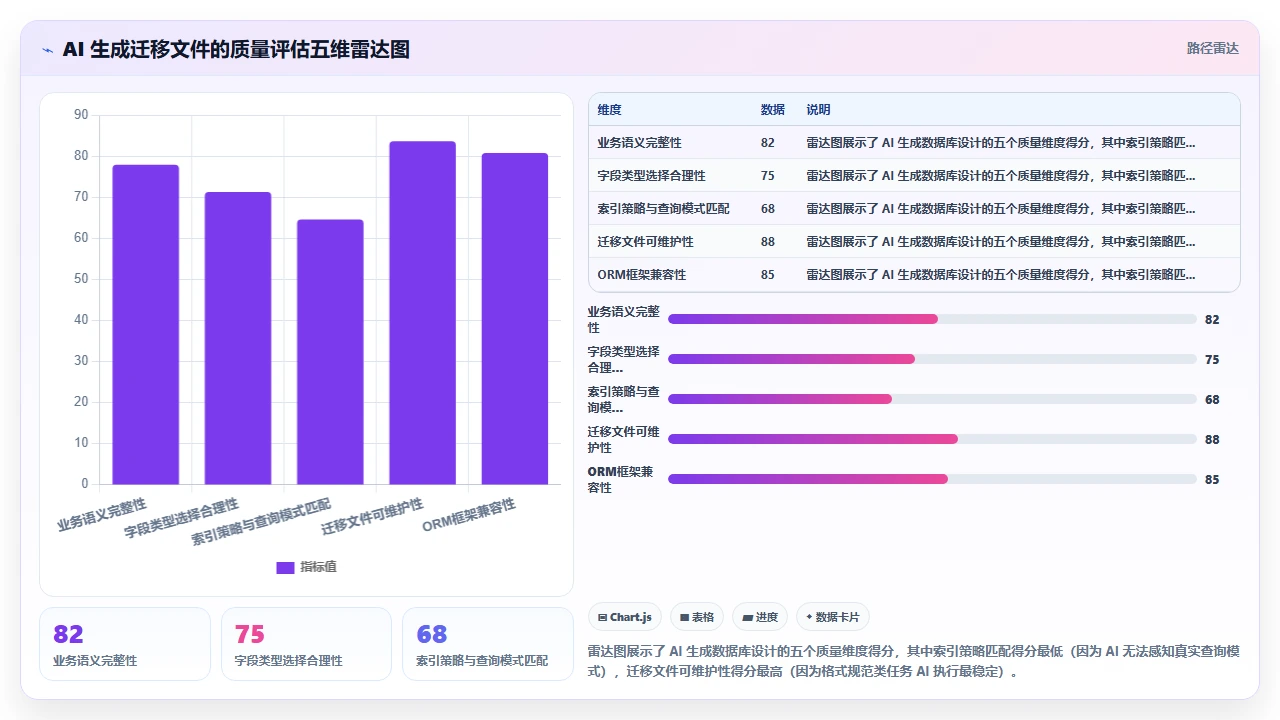
Task: Click the dashboard title AI 生成迁移文件的质量评估五维雷达图
Action: 236,50
